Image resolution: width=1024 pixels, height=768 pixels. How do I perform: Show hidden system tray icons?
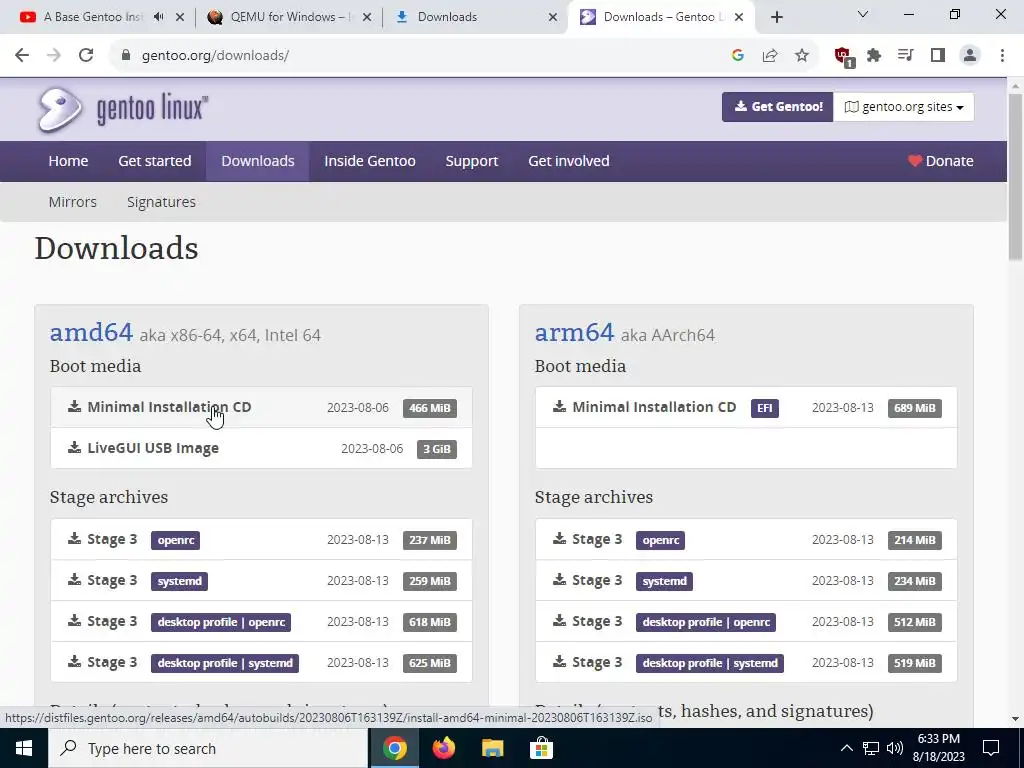coord(846,748)
